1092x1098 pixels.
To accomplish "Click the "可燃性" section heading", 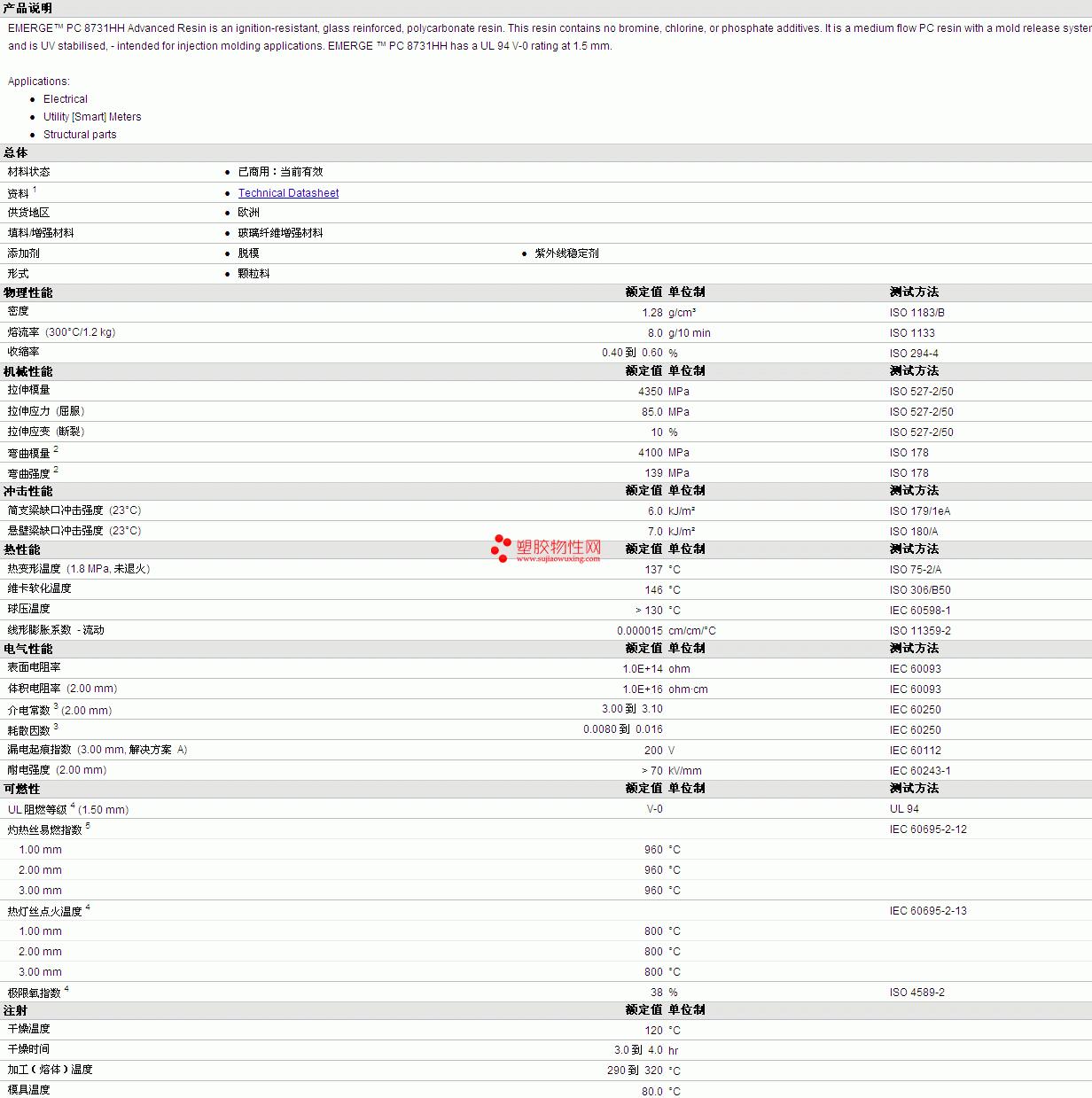I will pyautogui.click(x=22, y=789).
